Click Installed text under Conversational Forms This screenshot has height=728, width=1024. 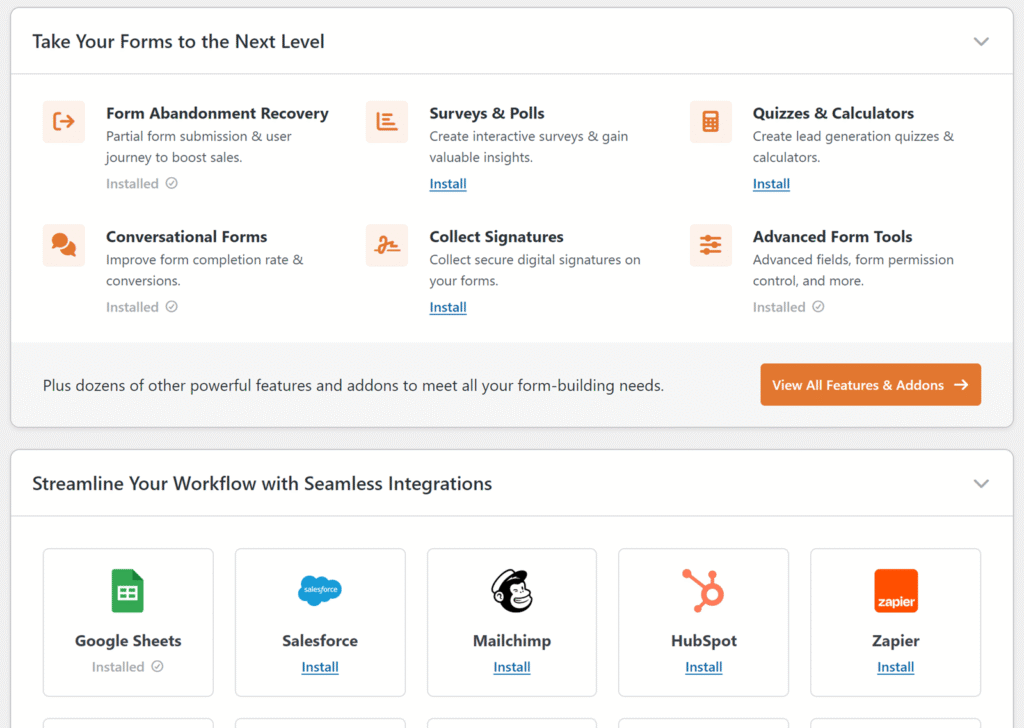[x=133, y=307]
